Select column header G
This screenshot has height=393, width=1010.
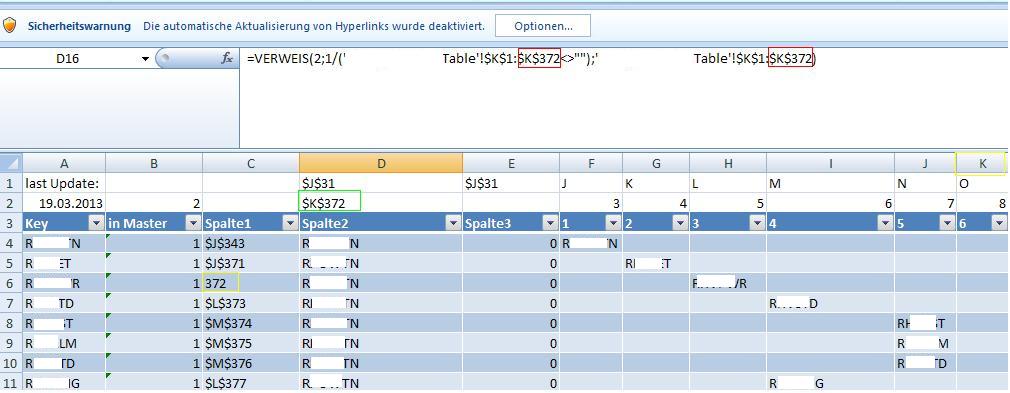pyautogui.click(x=656, y=164)
